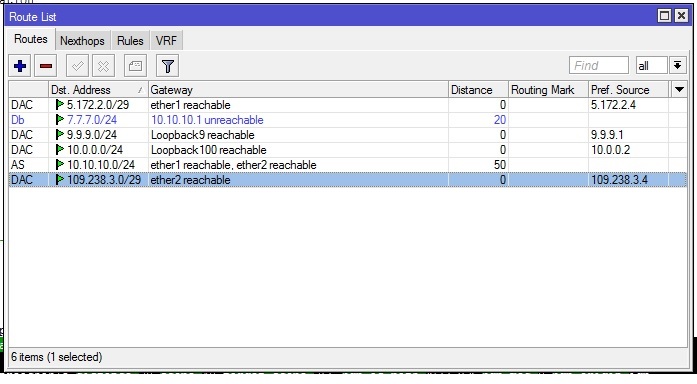Close the Route List window
The image size is (697, 384).
pos(681,16)
